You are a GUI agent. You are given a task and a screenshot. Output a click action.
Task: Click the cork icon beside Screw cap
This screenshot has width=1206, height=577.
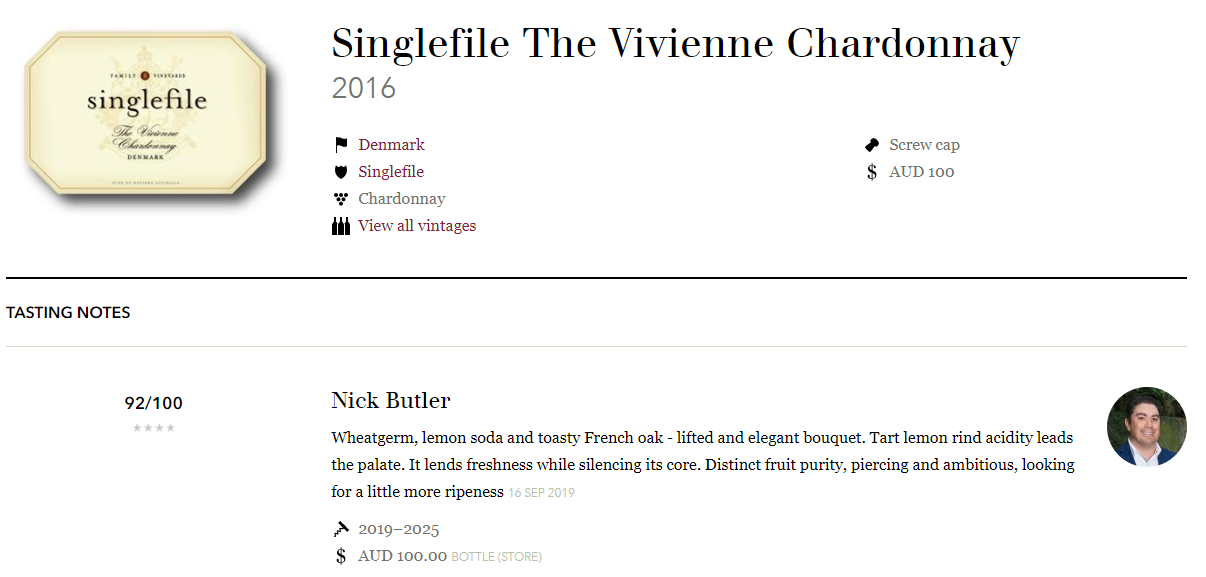pos(872,145)
